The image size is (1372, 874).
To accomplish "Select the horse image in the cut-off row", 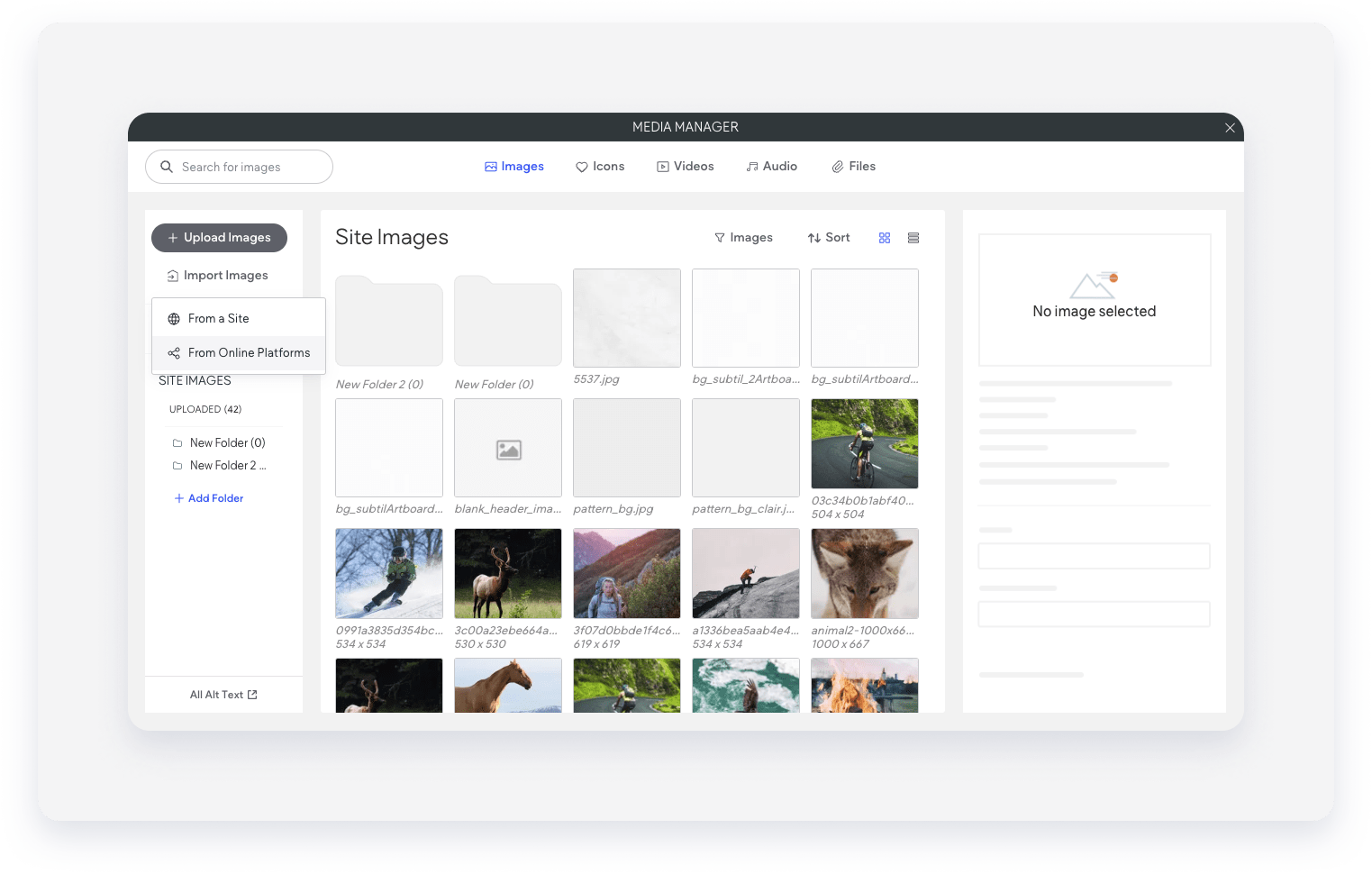I will (508, 686).
